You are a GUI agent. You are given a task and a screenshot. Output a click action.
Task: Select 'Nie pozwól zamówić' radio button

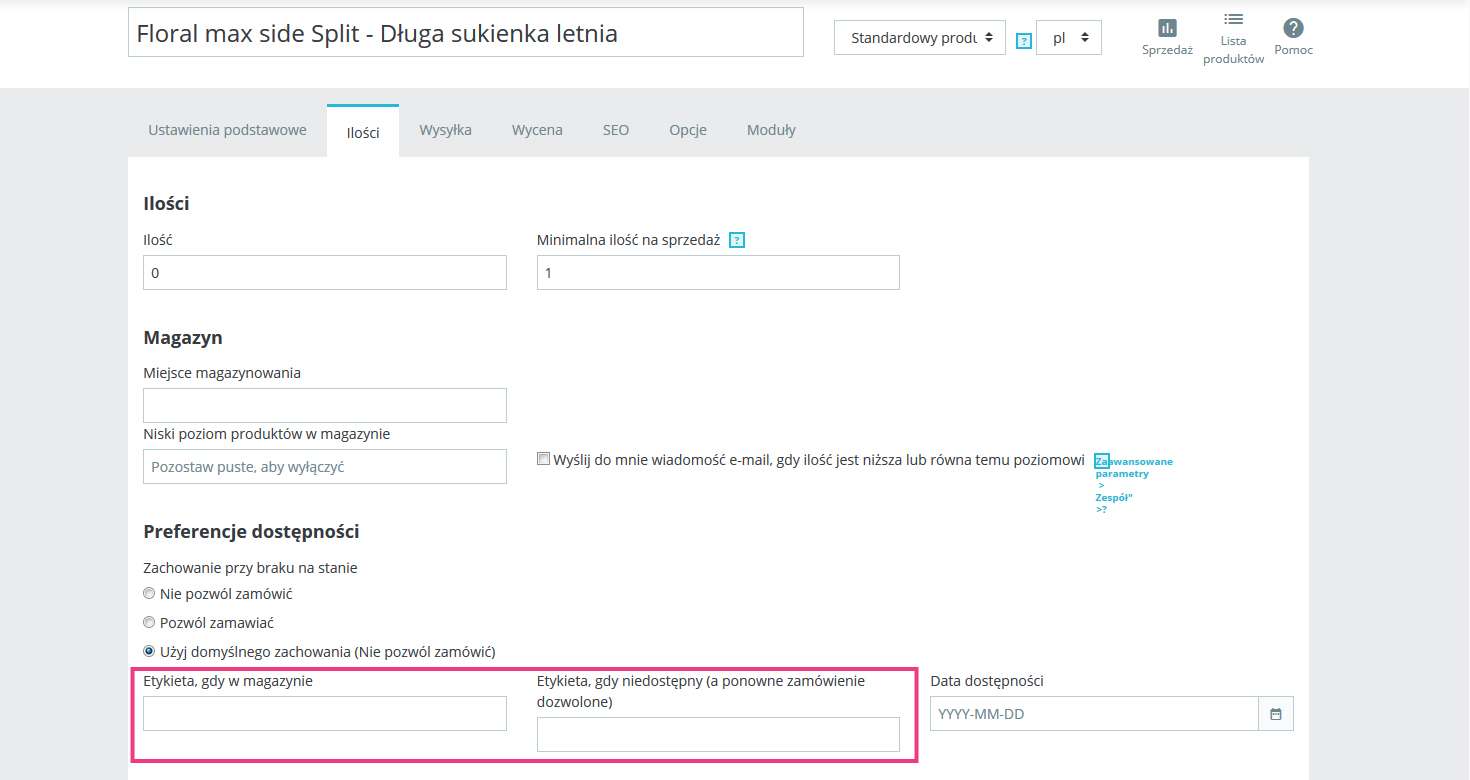(150, 594)
